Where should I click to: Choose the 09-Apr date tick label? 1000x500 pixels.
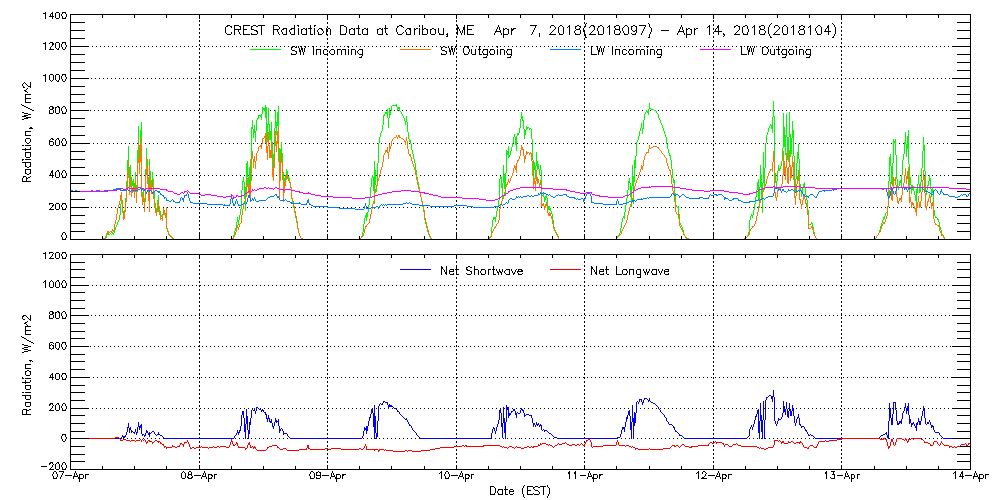tap(329, 478)
